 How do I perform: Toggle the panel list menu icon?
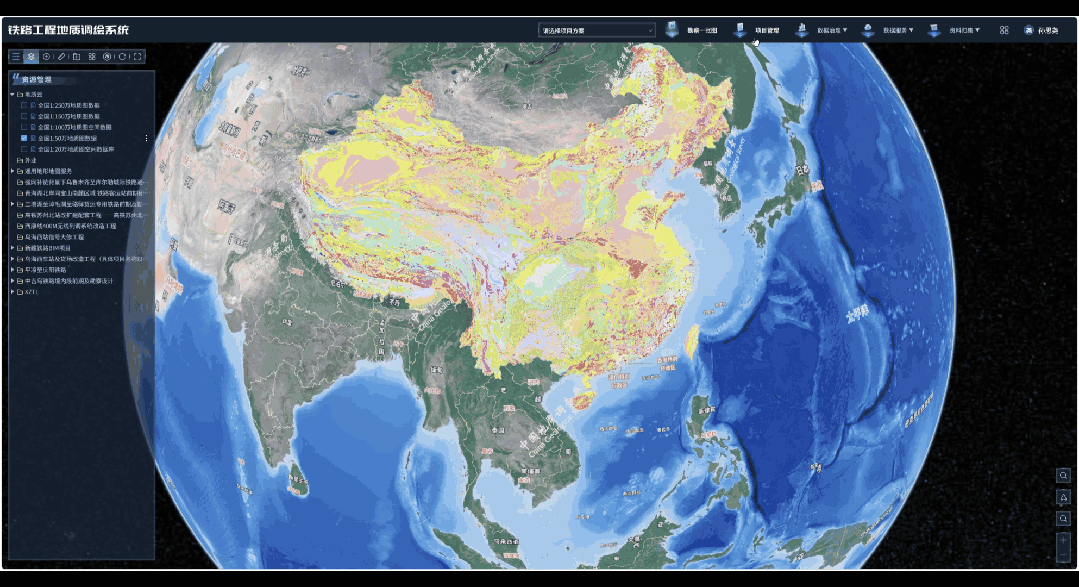(x=16, y=56)
